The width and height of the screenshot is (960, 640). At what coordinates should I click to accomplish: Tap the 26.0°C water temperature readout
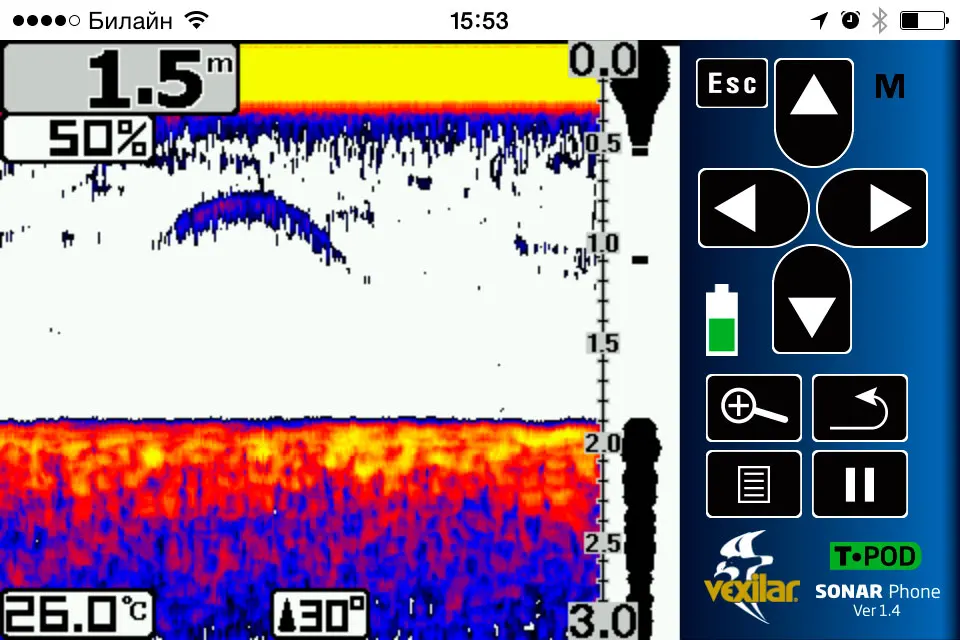(x=76, y=614)
